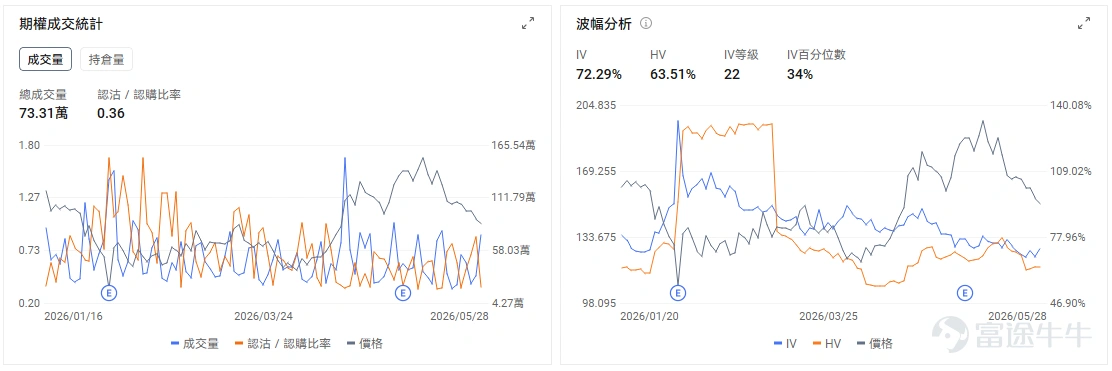This screenshot has height=371, width=1112.
Task: Click the first E earnings marker in 波幅分析 chart
Action: click(678, 292)
